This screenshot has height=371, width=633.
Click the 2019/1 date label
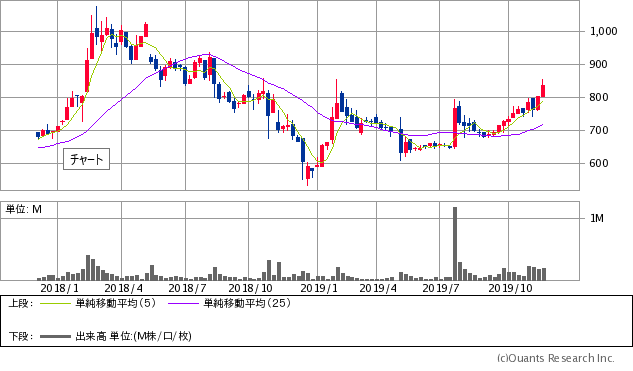(x=319, y=288)
